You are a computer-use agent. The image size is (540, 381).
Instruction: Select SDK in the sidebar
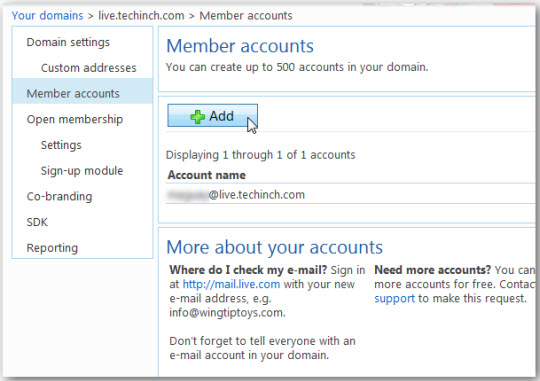pyautogui.click(x=37, y=222)
